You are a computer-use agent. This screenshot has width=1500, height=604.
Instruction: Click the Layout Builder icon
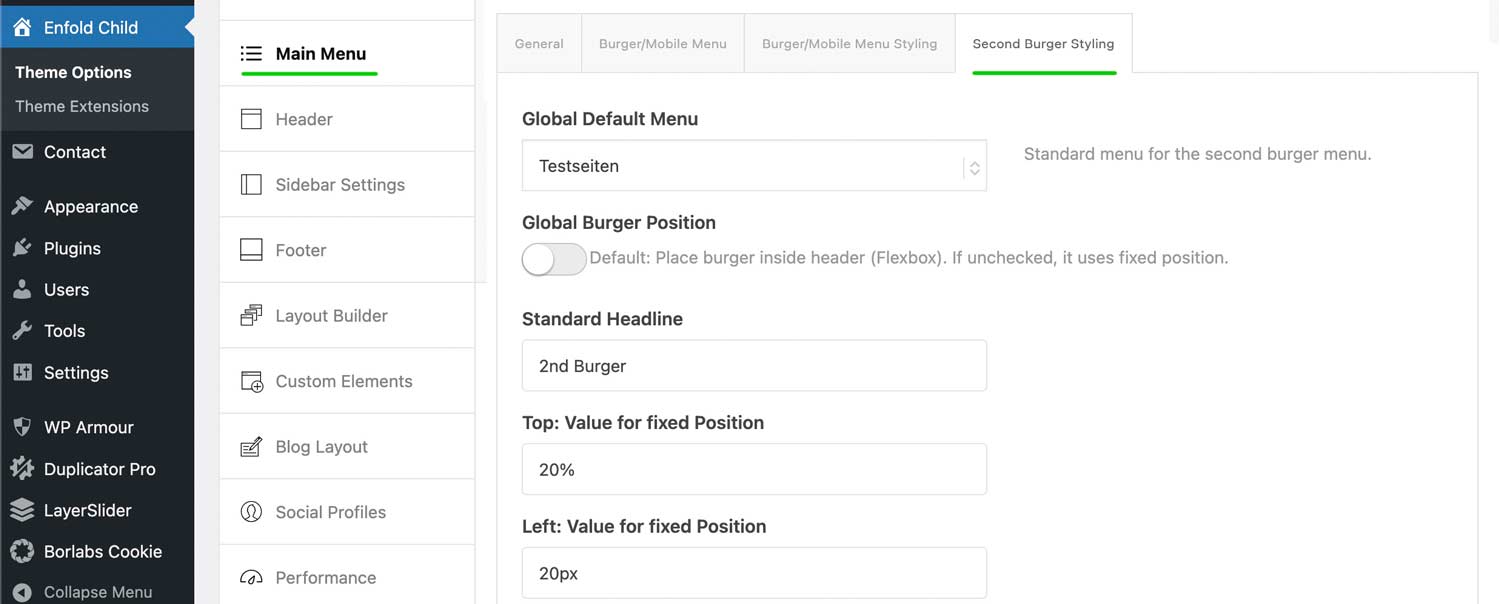pos(251,316)
